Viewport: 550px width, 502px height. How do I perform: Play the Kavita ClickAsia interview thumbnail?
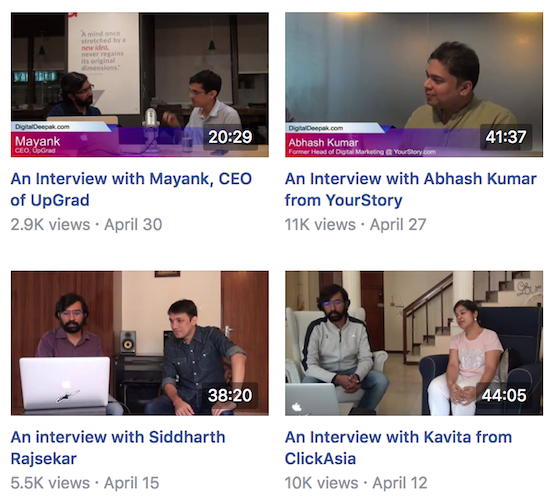(414, 343)
